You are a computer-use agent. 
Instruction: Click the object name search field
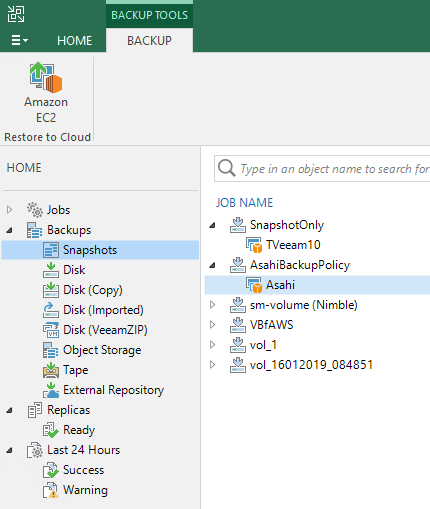pos(322,169)
